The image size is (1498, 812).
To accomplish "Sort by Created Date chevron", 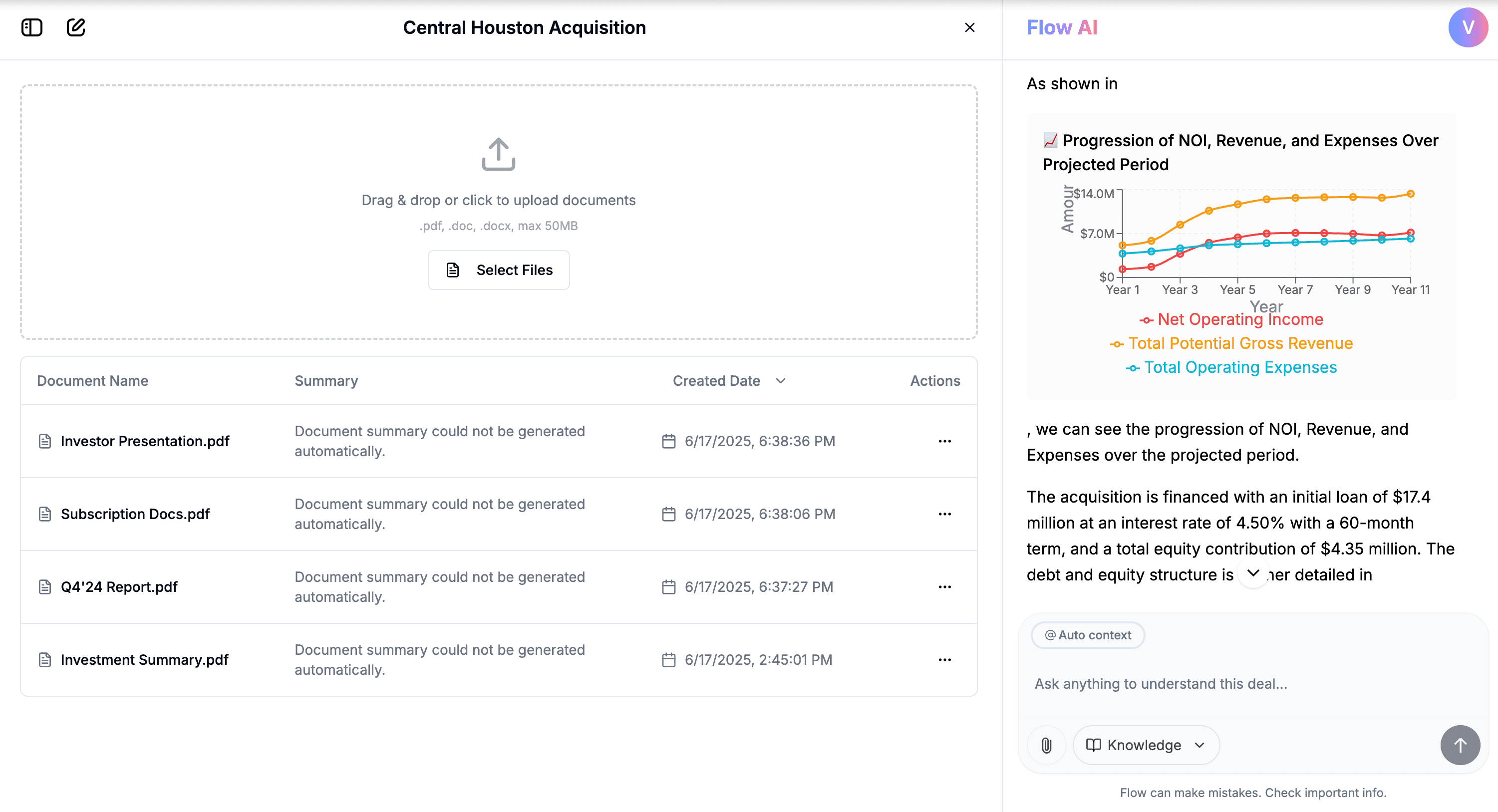I will click(x=780, y=381).
